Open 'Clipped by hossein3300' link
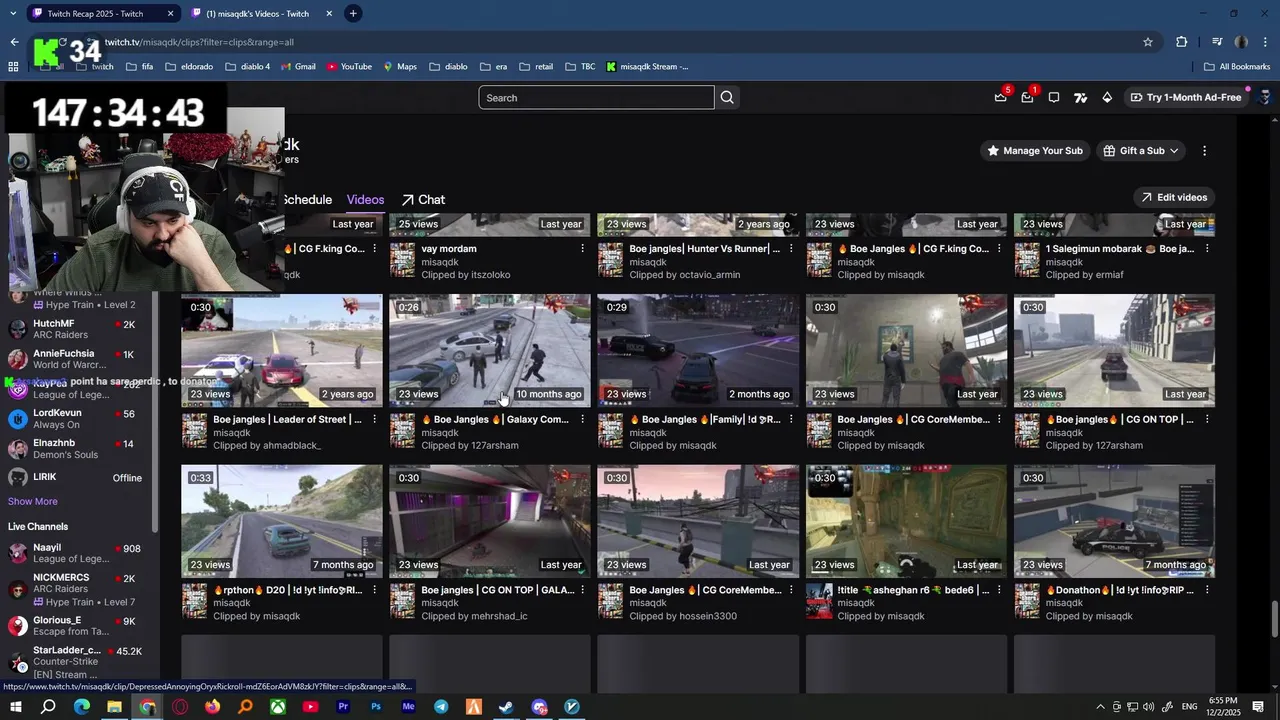The height and width of the screenshot is (720, 1280). pos(683,616)
